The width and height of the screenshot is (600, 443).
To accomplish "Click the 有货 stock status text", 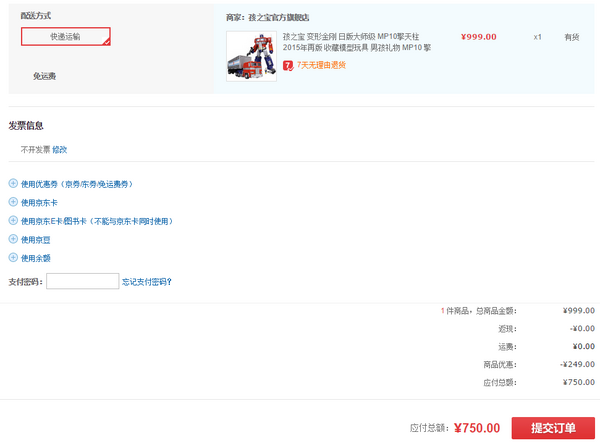I will point(572,37).
